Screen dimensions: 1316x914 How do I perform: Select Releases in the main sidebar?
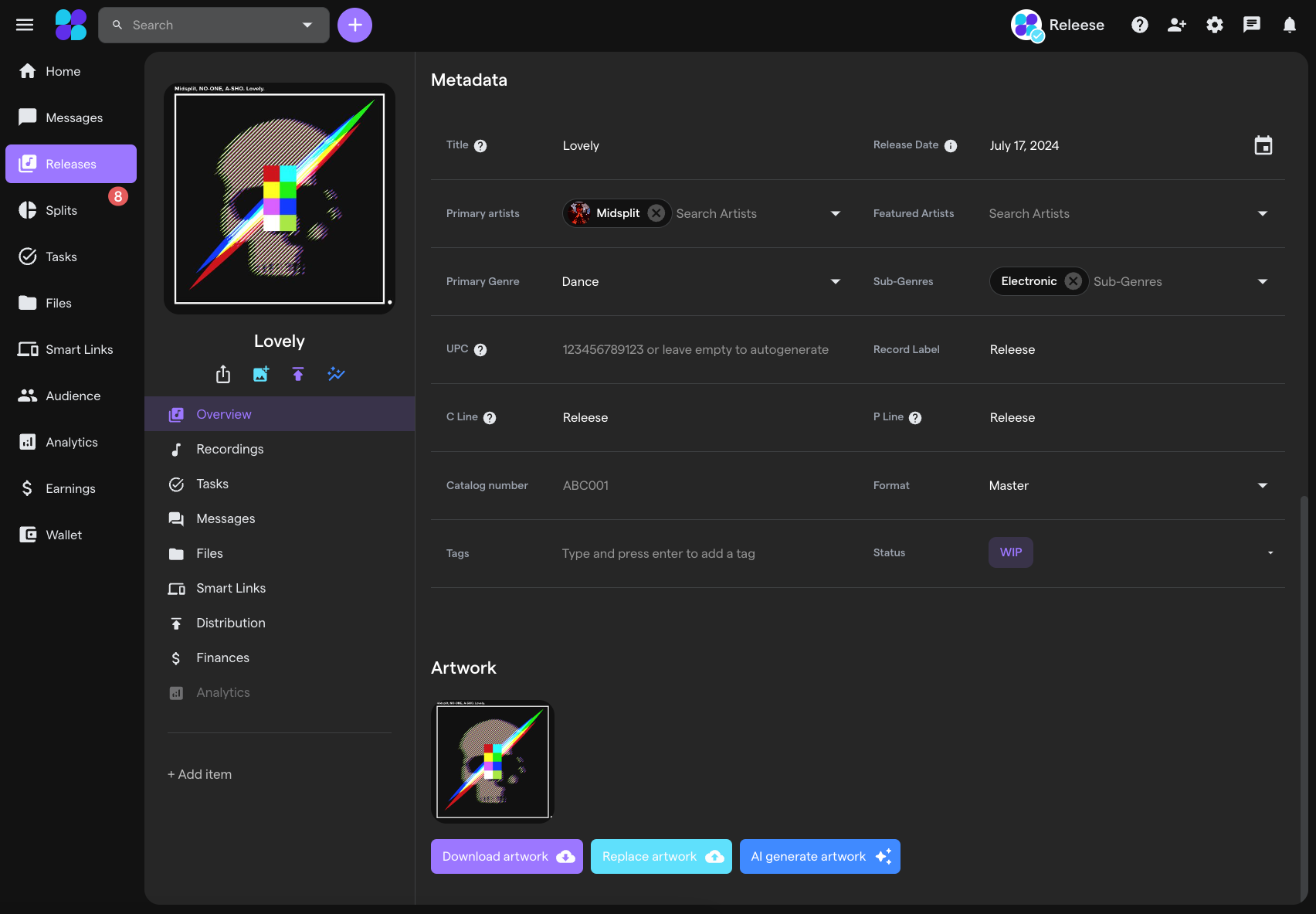point(71,164)
